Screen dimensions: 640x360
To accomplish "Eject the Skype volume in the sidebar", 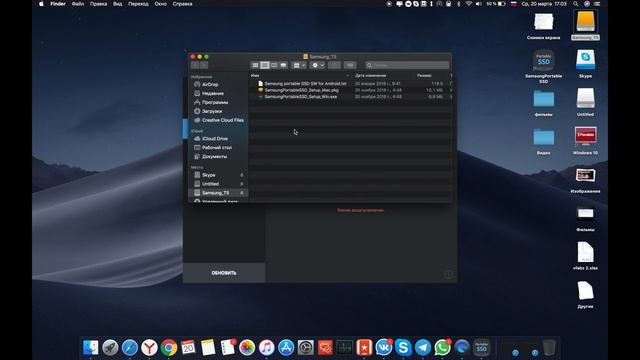I will tap(242, 175).
